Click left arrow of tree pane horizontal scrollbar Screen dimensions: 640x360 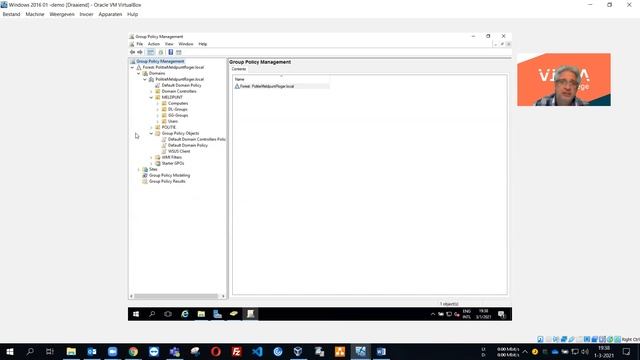[x=131, y=296]
